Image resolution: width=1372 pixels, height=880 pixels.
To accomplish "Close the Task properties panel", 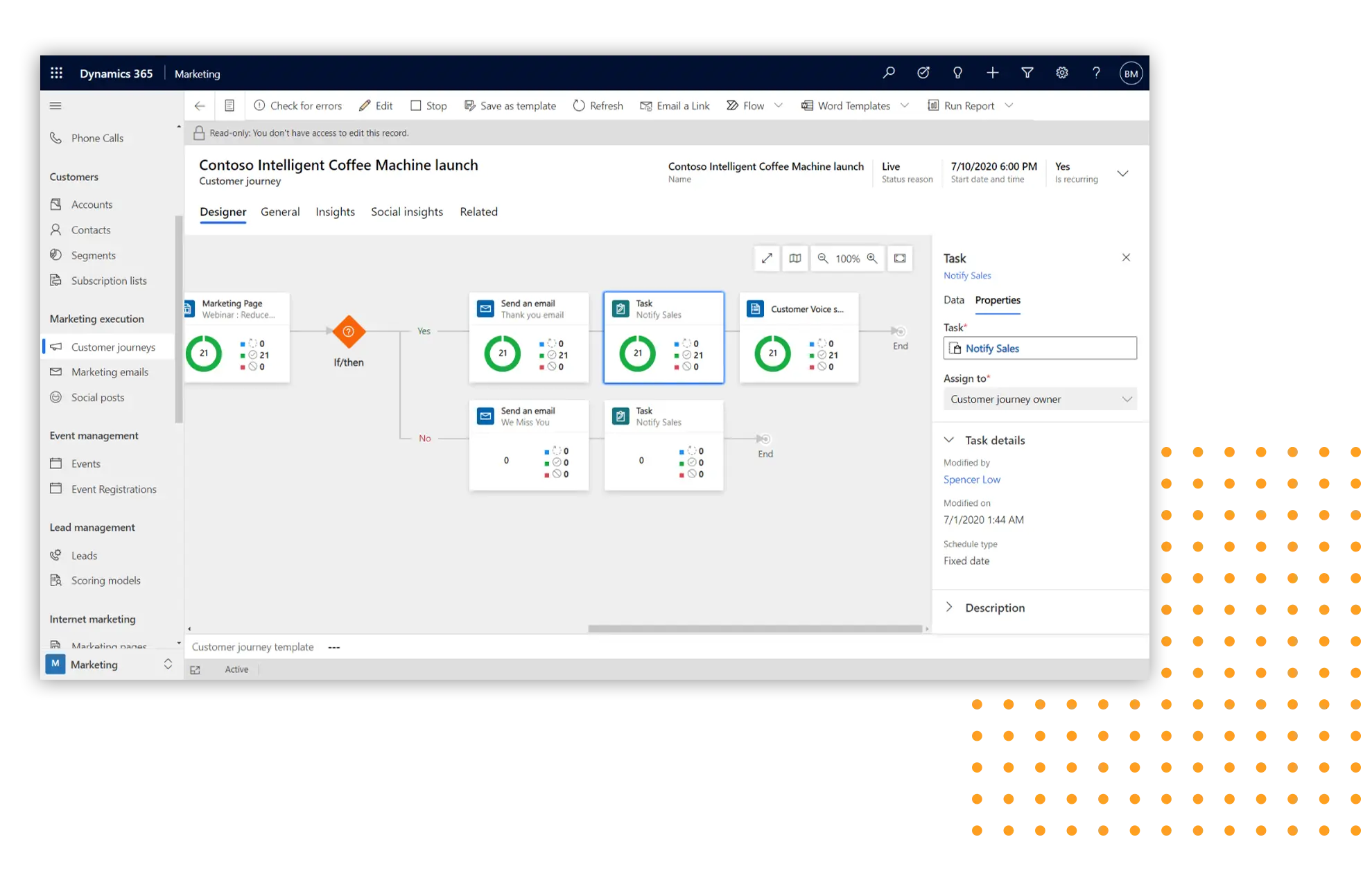I will pos(1126,258).
